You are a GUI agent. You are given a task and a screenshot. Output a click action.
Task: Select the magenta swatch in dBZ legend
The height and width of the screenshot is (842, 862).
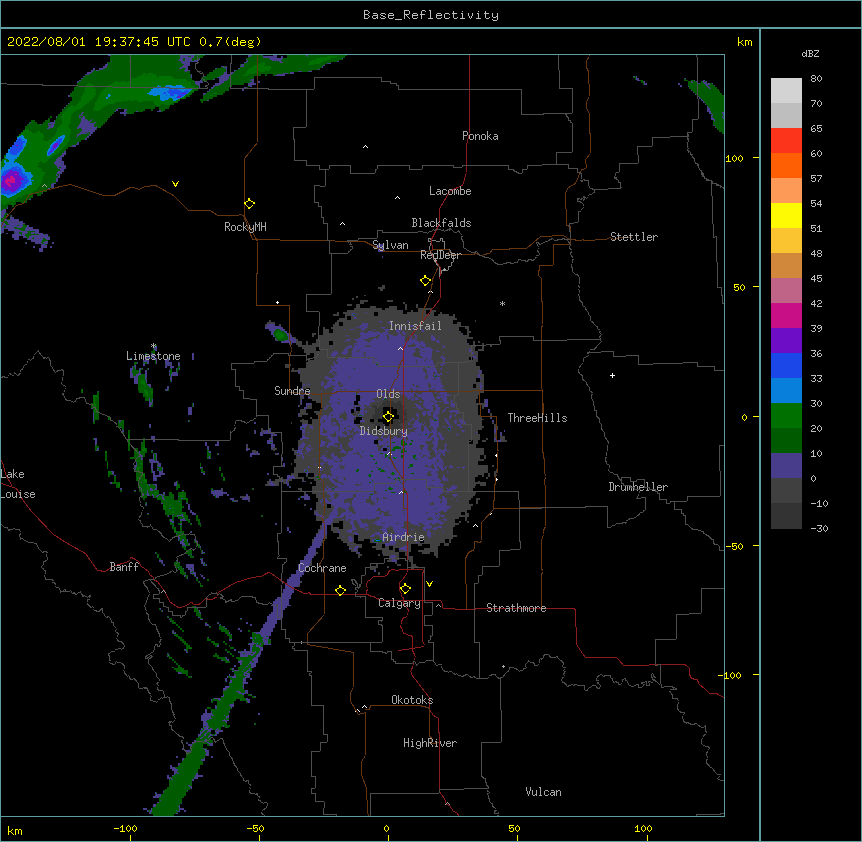point(786,315)
